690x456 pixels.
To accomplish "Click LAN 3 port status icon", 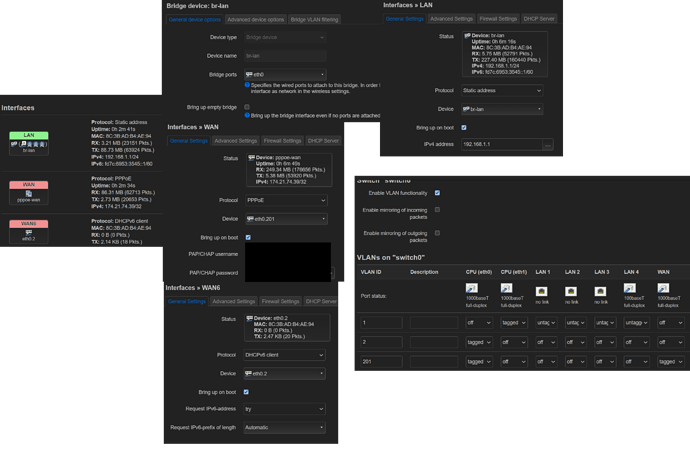I will pos(600,291).
